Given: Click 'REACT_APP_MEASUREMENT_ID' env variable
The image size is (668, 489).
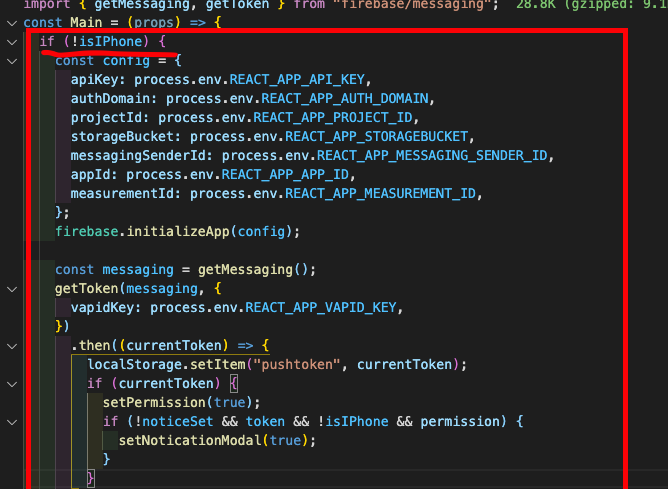Looking at the screenshot, I should coord(380,194).
